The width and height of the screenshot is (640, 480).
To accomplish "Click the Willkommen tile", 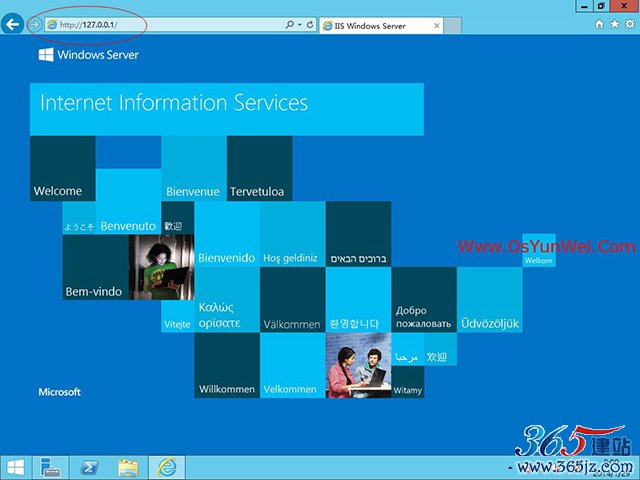I will 227,365.
